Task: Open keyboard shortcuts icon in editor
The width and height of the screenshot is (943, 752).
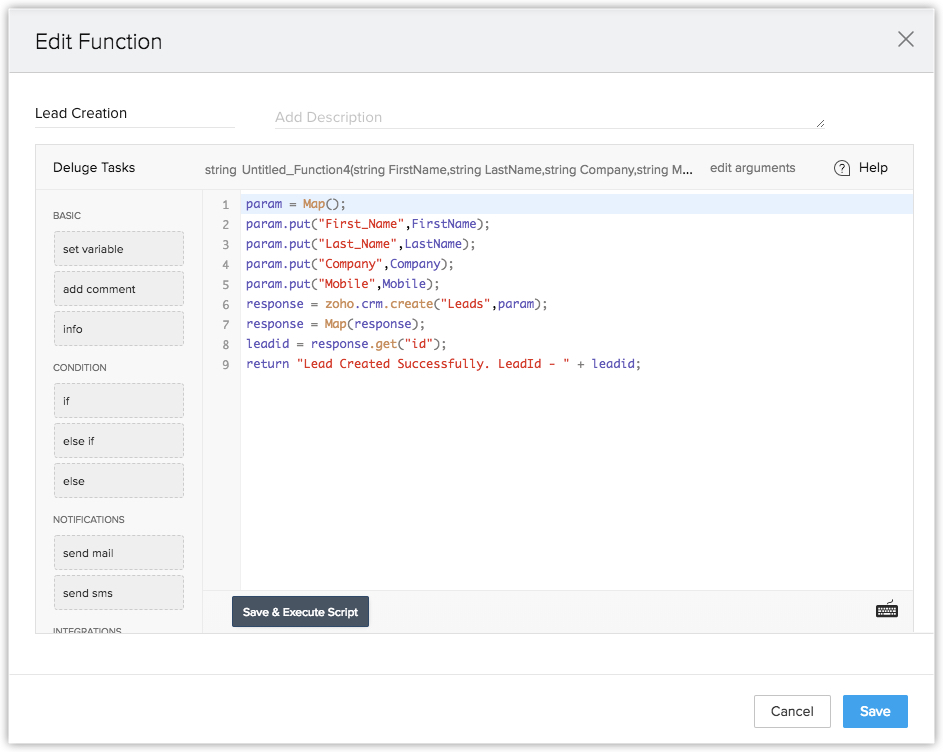Action: (886, 610)
